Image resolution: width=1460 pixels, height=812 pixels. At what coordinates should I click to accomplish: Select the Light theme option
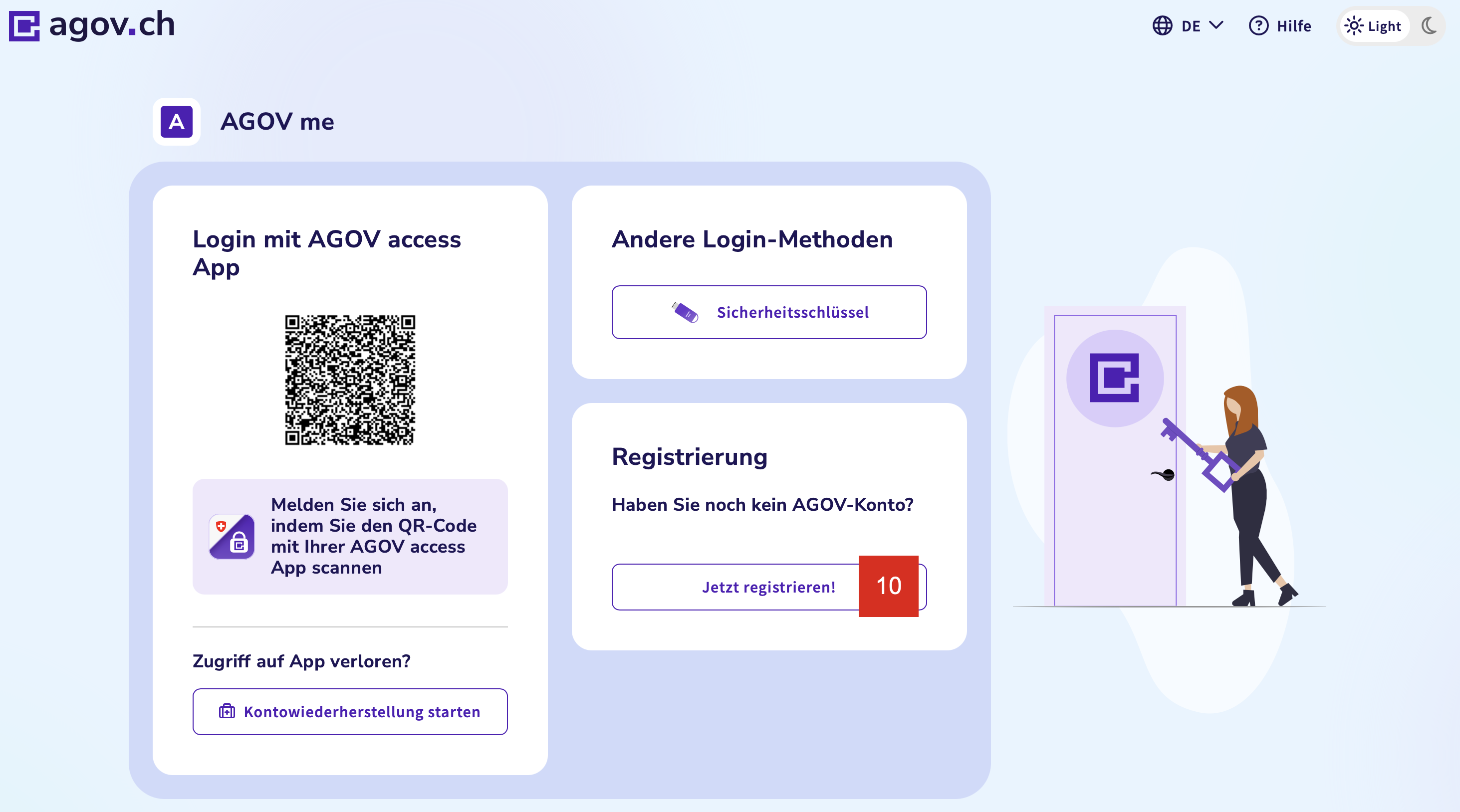[x=1384, y=26]
